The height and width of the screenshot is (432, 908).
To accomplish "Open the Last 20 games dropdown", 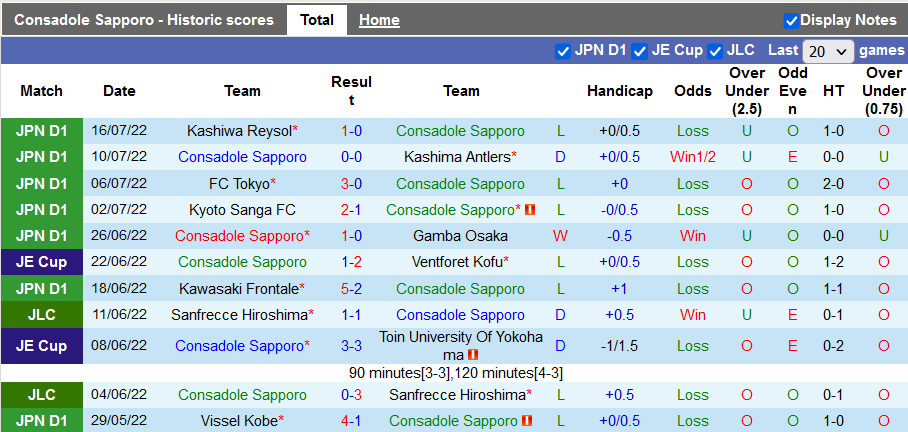I will (x=828, y=52).
